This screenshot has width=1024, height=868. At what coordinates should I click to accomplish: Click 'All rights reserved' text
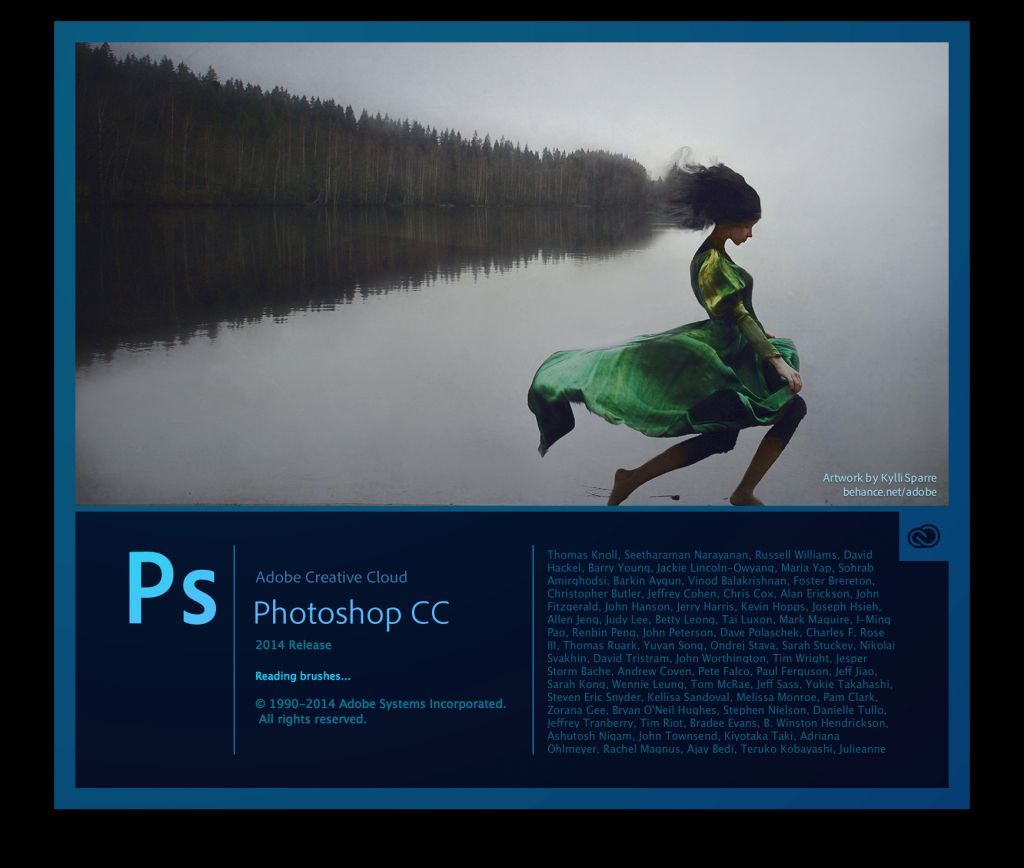click(x=312, y=718)
